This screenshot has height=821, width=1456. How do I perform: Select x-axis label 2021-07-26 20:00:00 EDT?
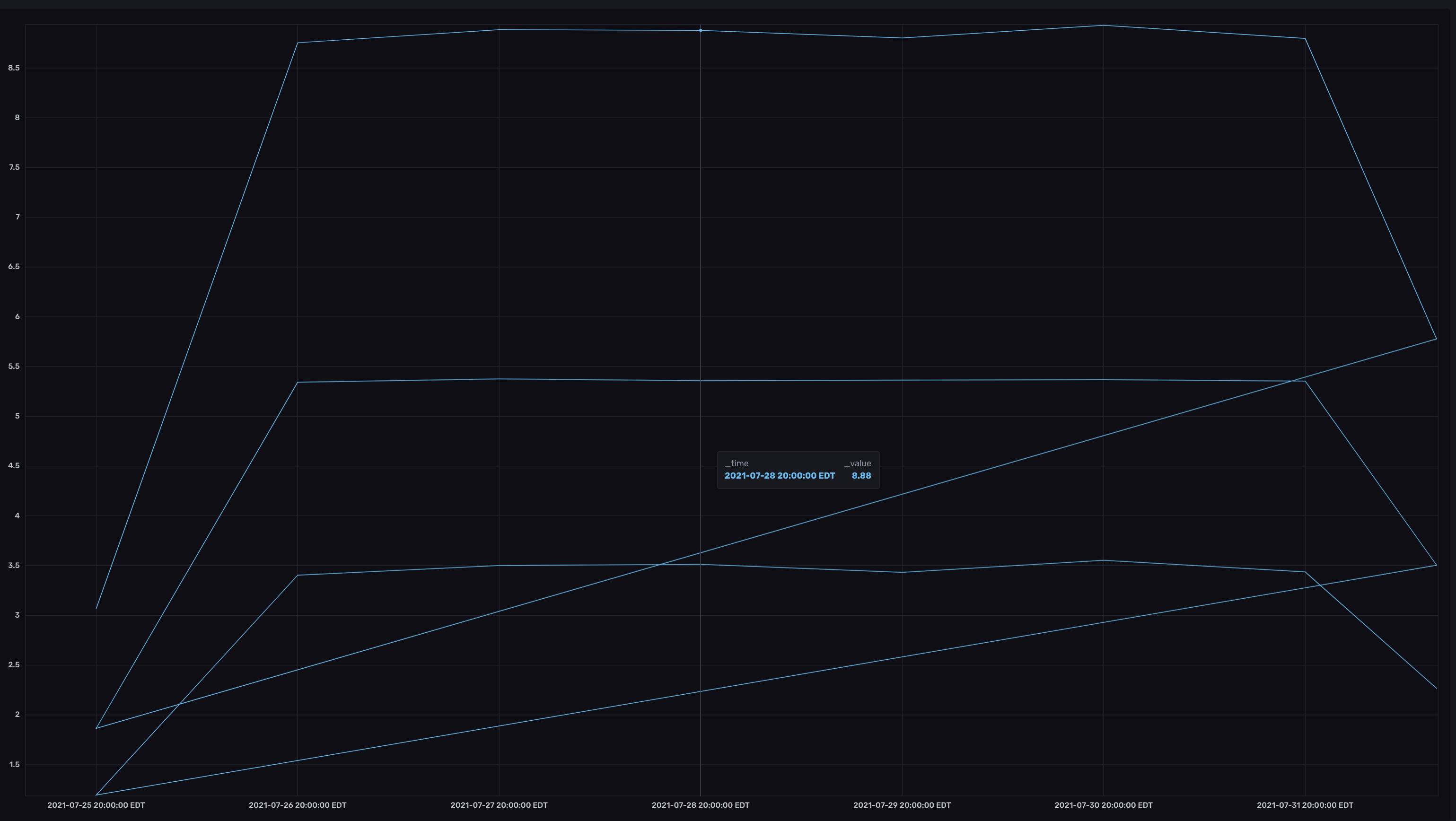[298, 805]
